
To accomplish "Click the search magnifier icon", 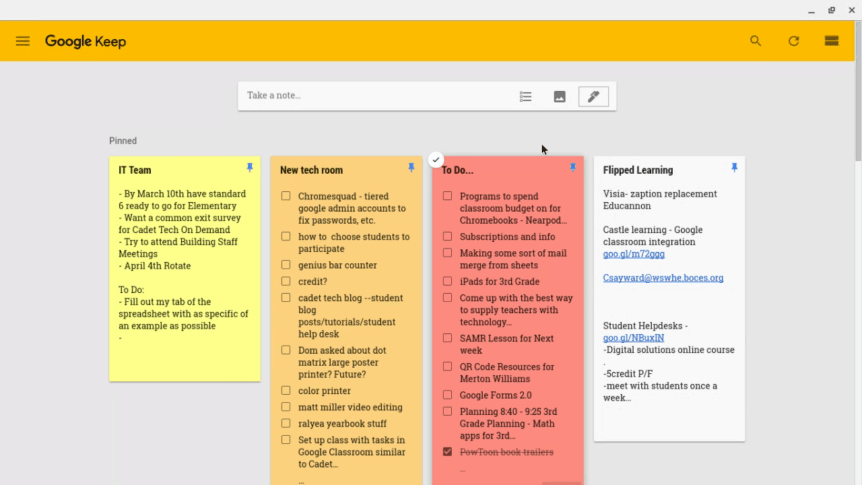I will click(755, 41).
